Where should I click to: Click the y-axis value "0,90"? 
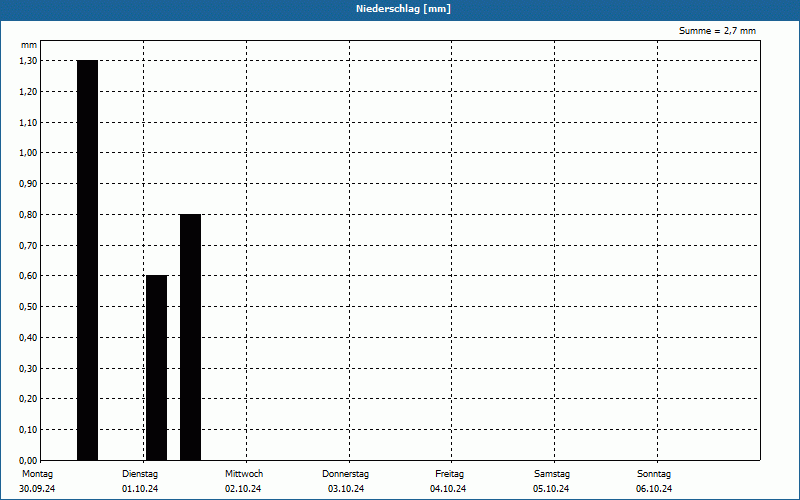pos(28,184)
